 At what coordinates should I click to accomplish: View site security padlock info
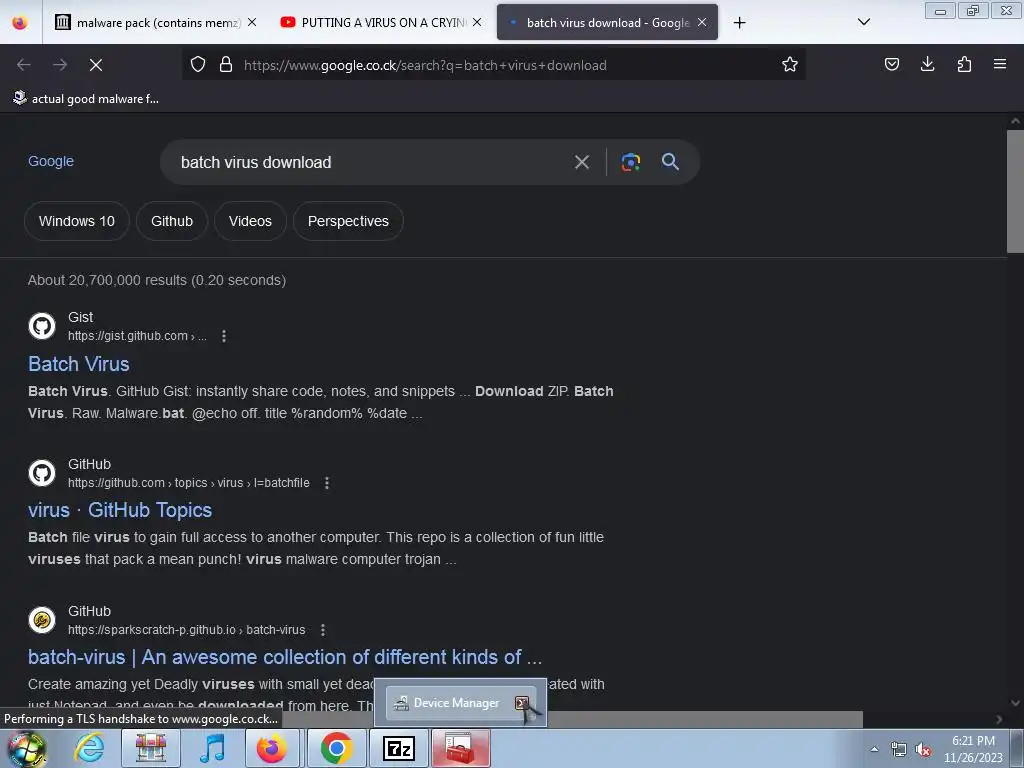226,64
